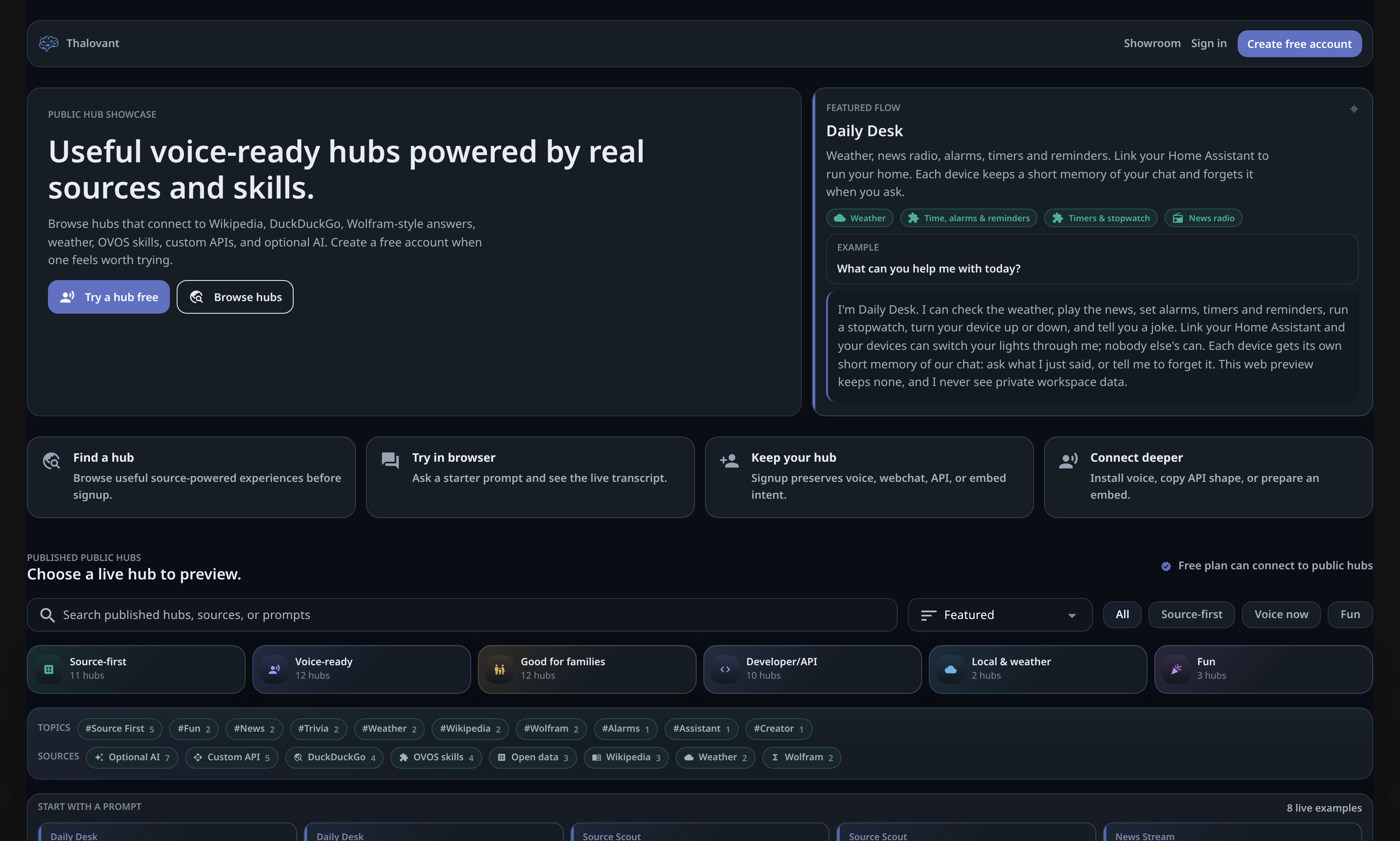Select the Weather tag in Featured Flow
1400x841 pixels.
(859, 218)
